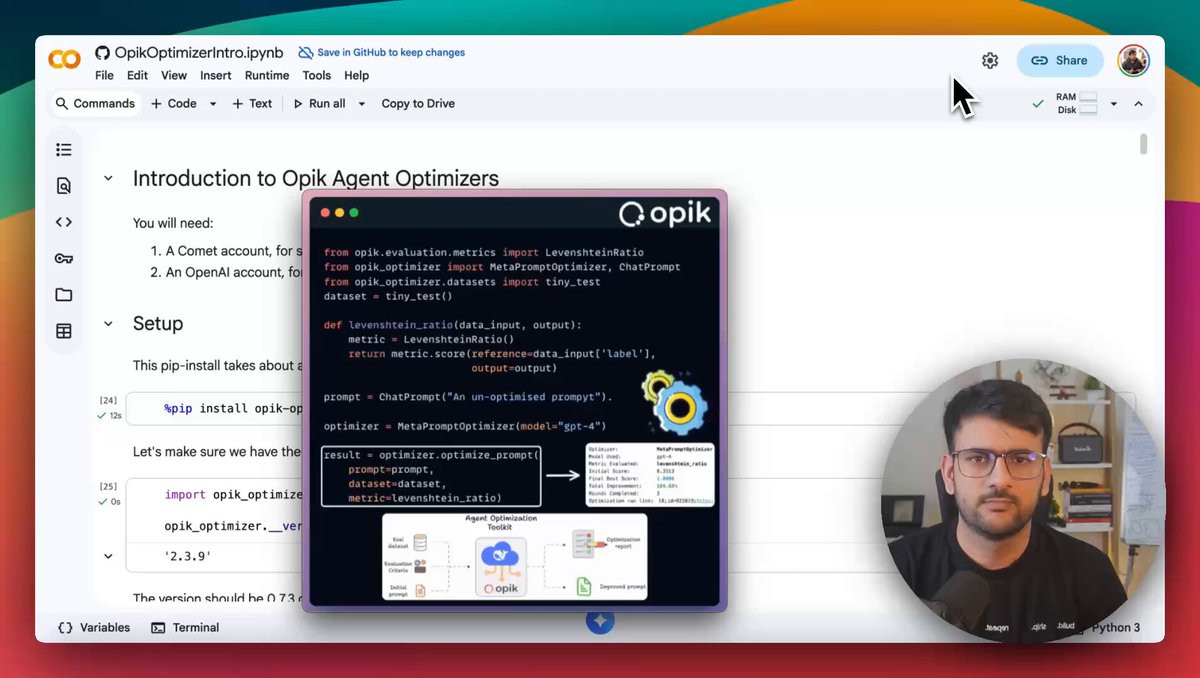The image size is (1200, 678).
Task: Open the View menu
Action: 174,75
